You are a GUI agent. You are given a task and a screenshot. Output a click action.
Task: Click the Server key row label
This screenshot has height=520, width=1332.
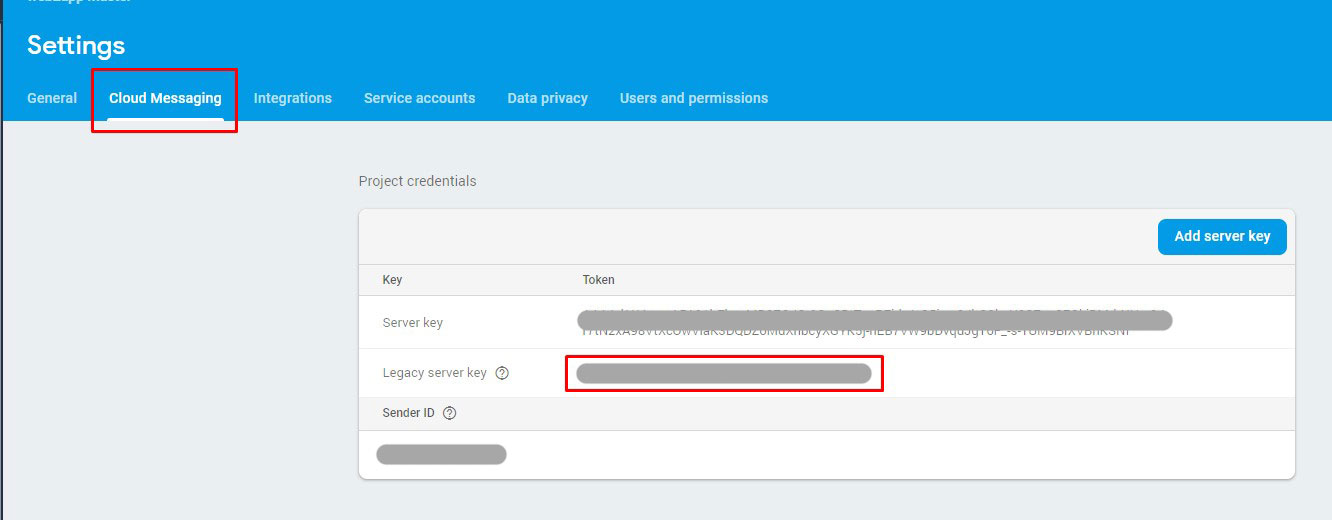412,323
